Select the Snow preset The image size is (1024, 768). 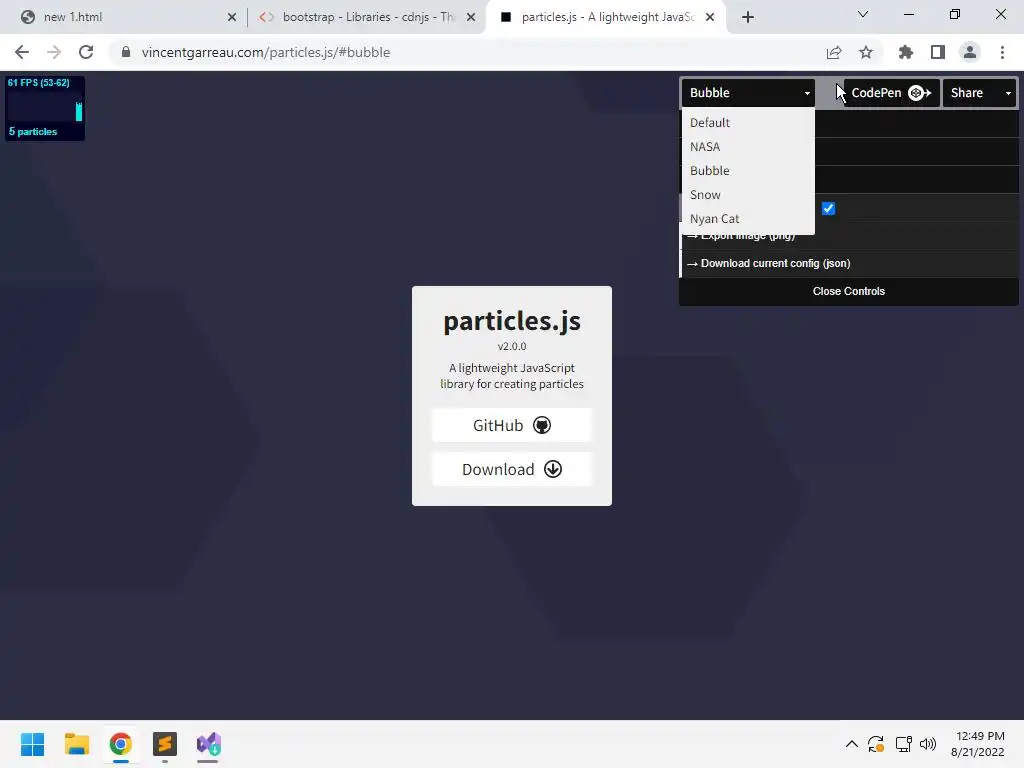[748, 195]
